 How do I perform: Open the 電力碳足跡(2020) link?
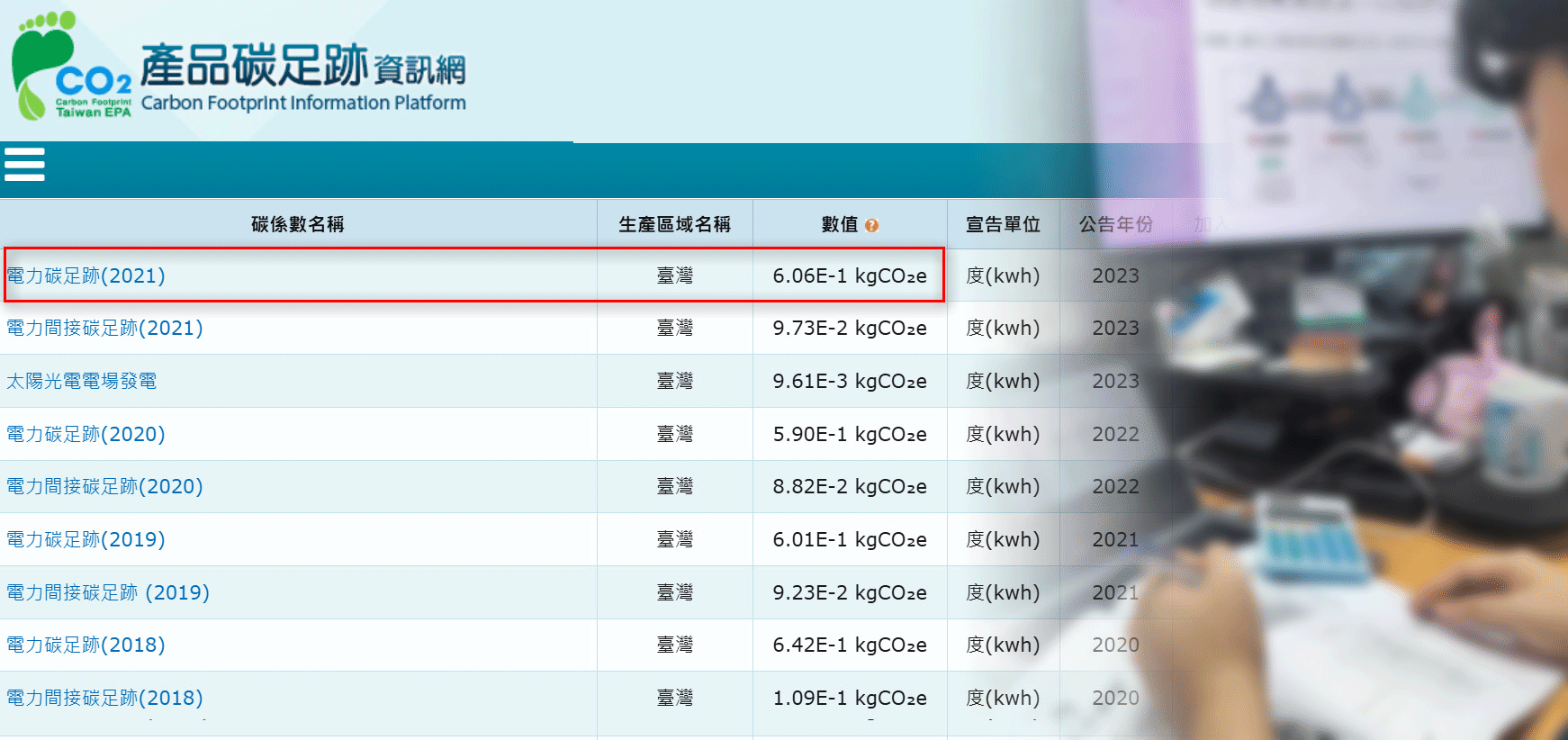pos(86,434)
